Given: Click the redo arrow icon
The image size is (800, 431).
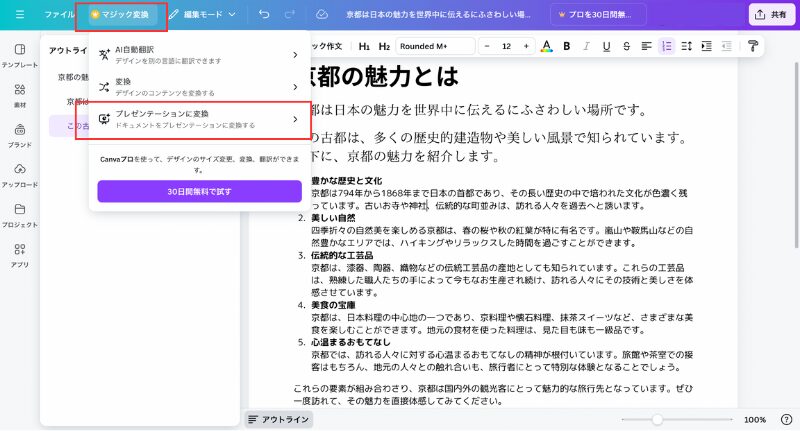Looking at the screenshot, I should (x=290, y=14).
